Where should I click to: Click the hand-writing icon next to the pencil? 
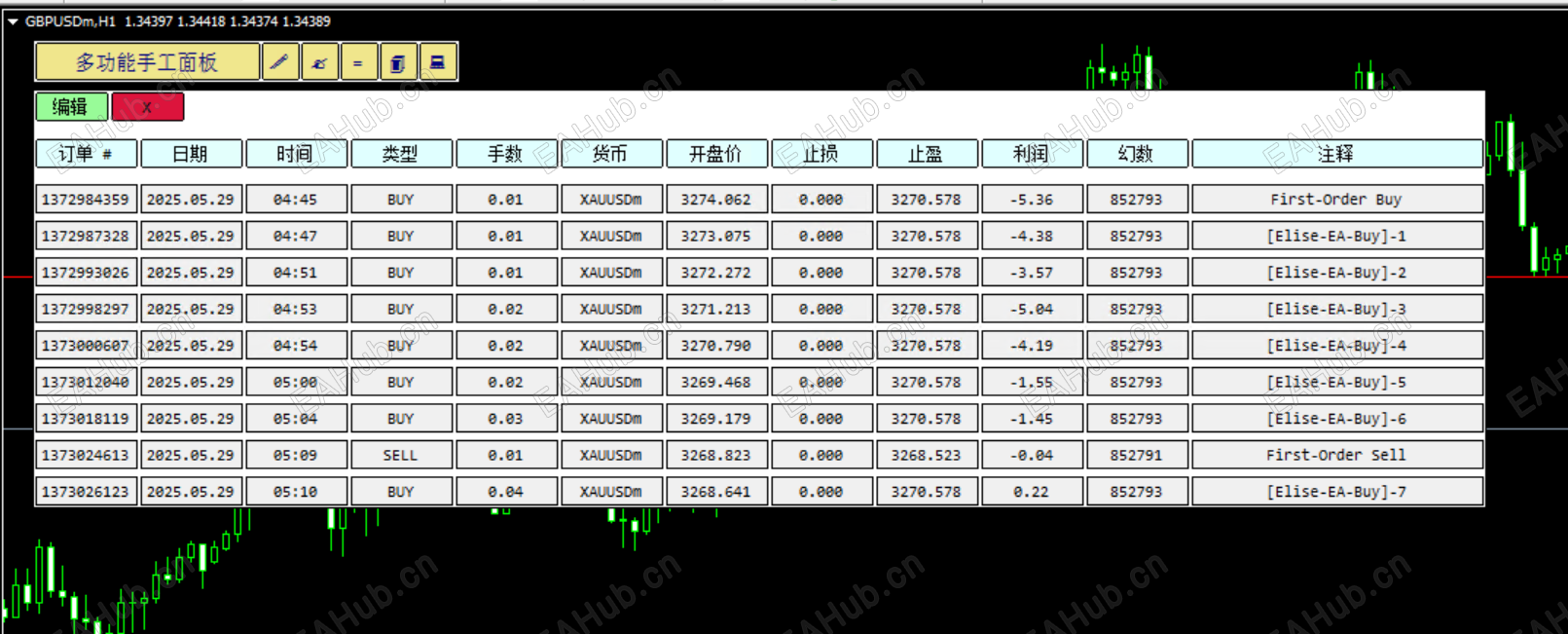319,62
